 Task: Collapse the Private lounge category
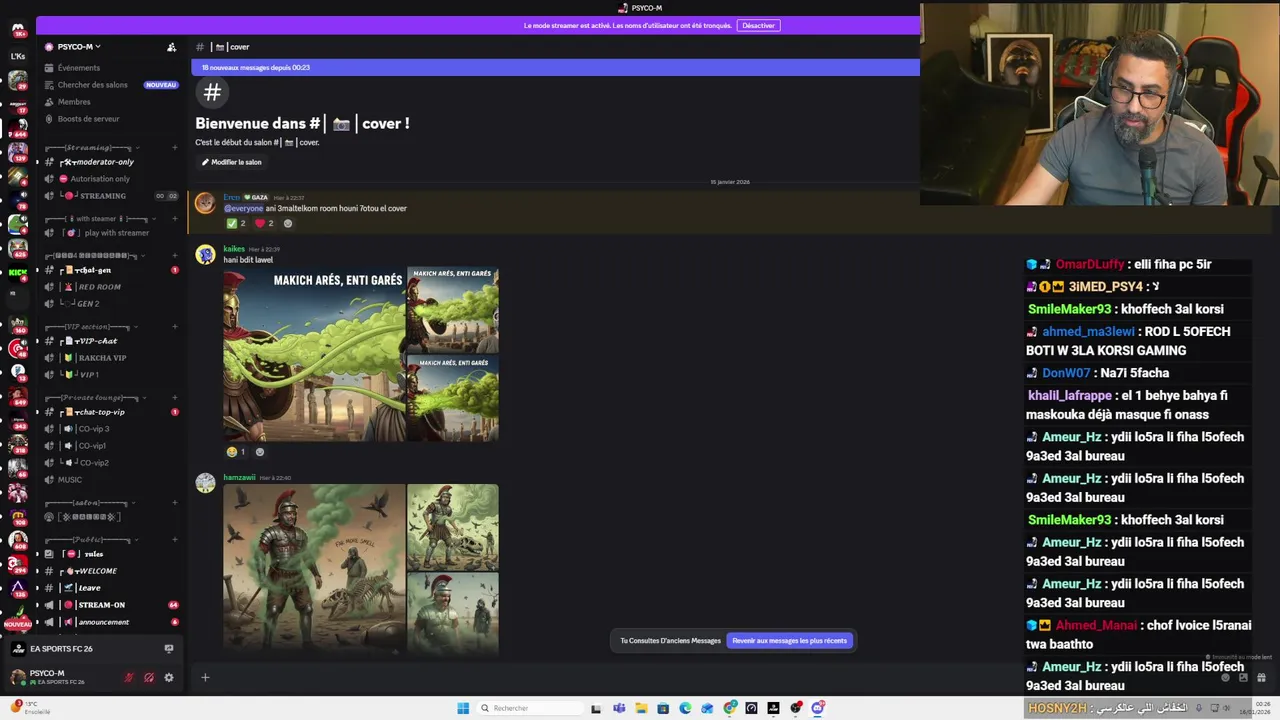point(98,397)
